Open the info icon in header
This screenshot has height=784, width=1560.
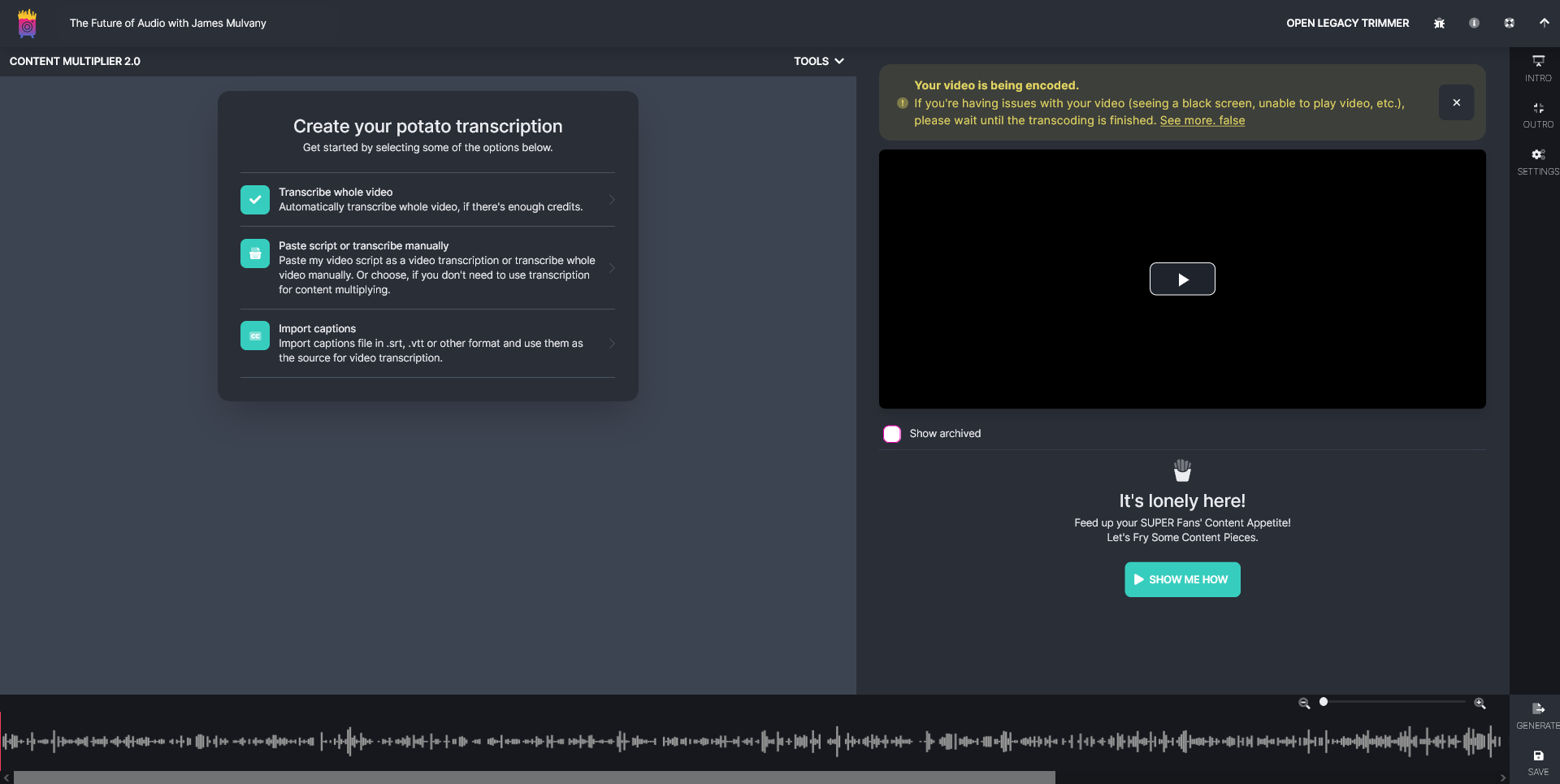pyautogui.click(x=1474, y=24)
